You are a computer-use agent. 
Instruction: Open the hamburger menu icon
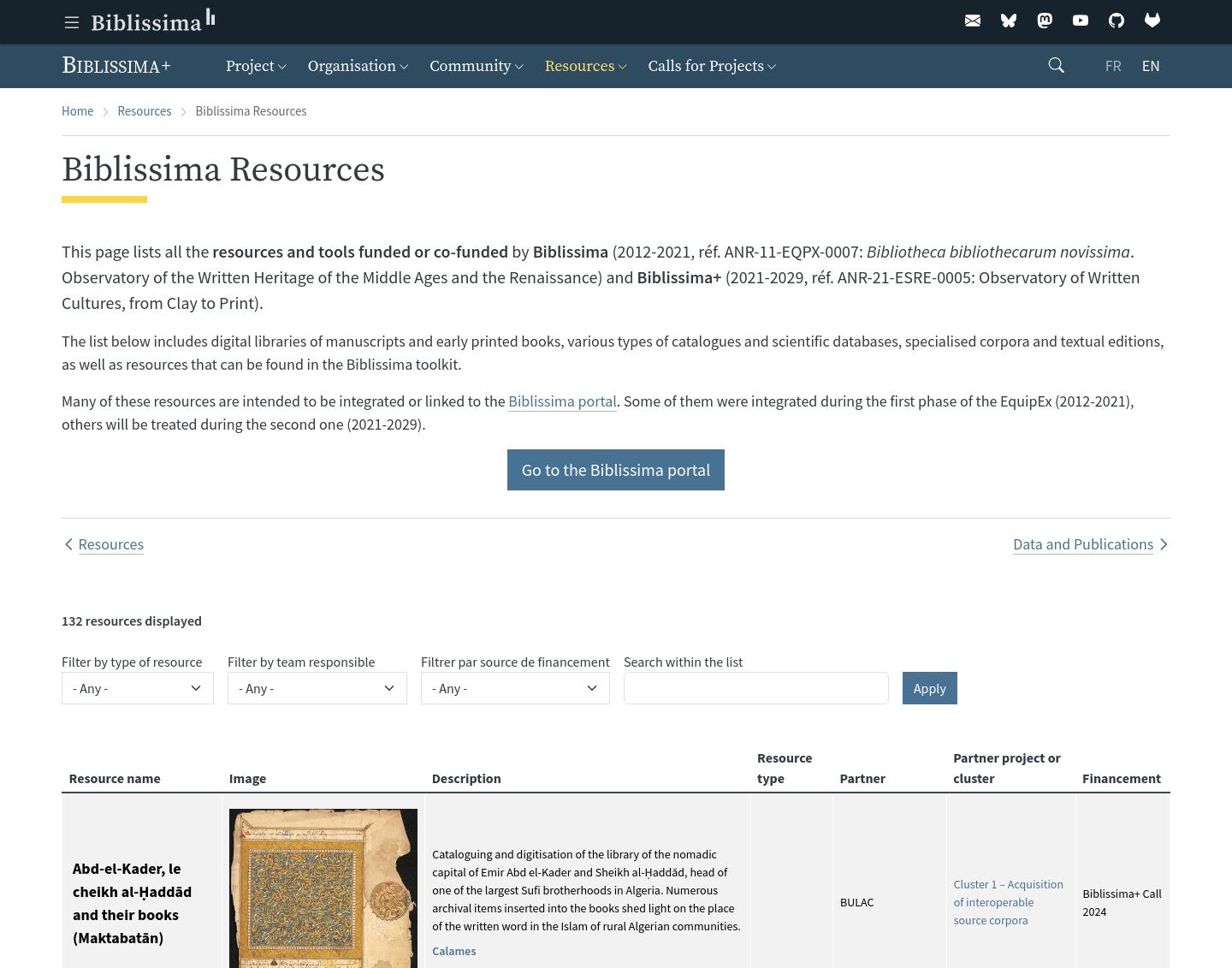pyautogui.click(x=72, y=22)
